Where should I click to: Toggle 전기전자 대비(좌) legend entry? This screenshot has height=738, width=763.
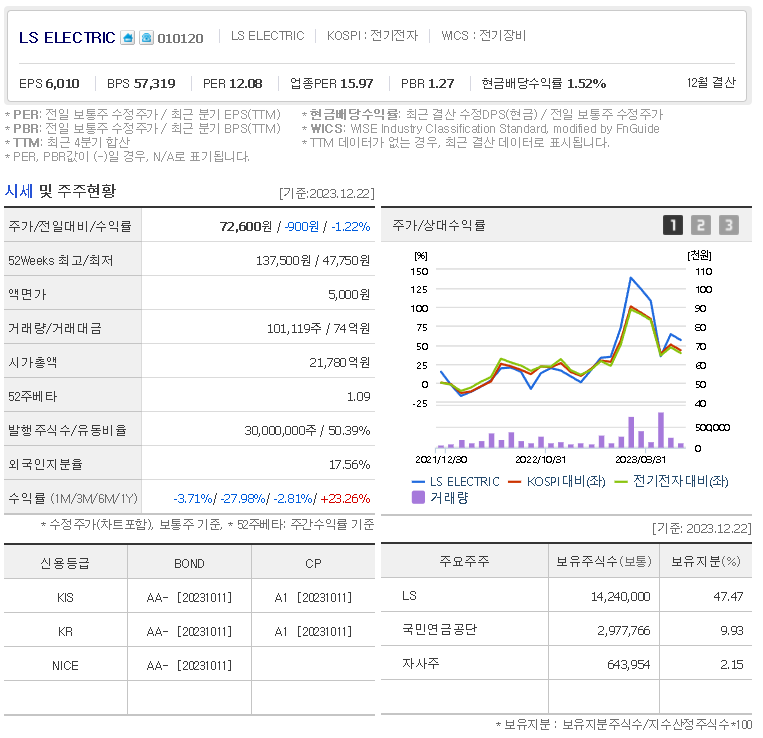click(x=672, y=482)
